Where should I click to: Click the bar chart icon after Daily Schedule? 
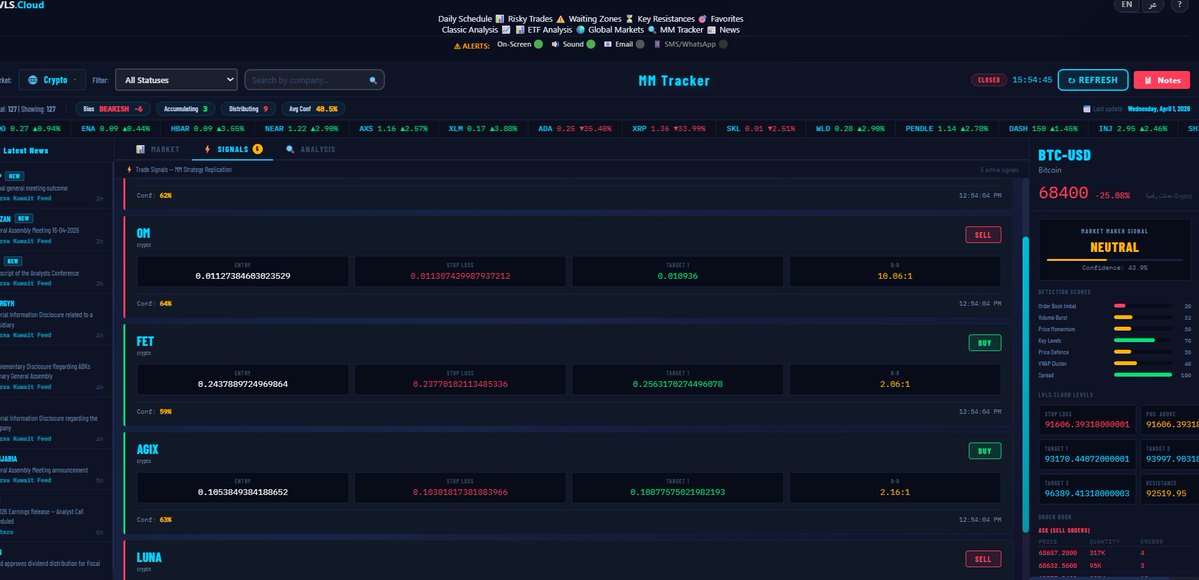pos(499,19)
